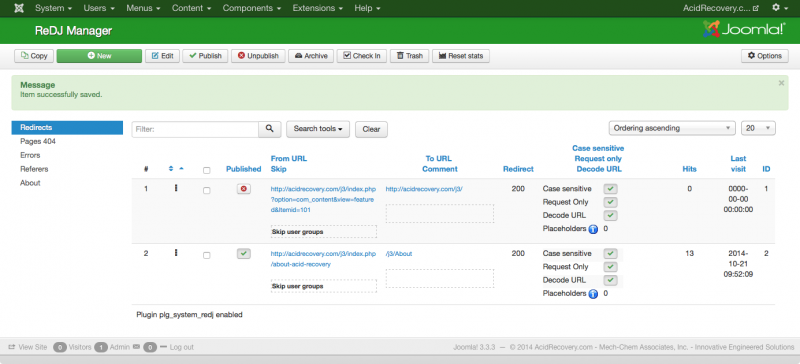Sort by ID column header
The height and width of the screenshot is (364, 800).
coord(766,169)
